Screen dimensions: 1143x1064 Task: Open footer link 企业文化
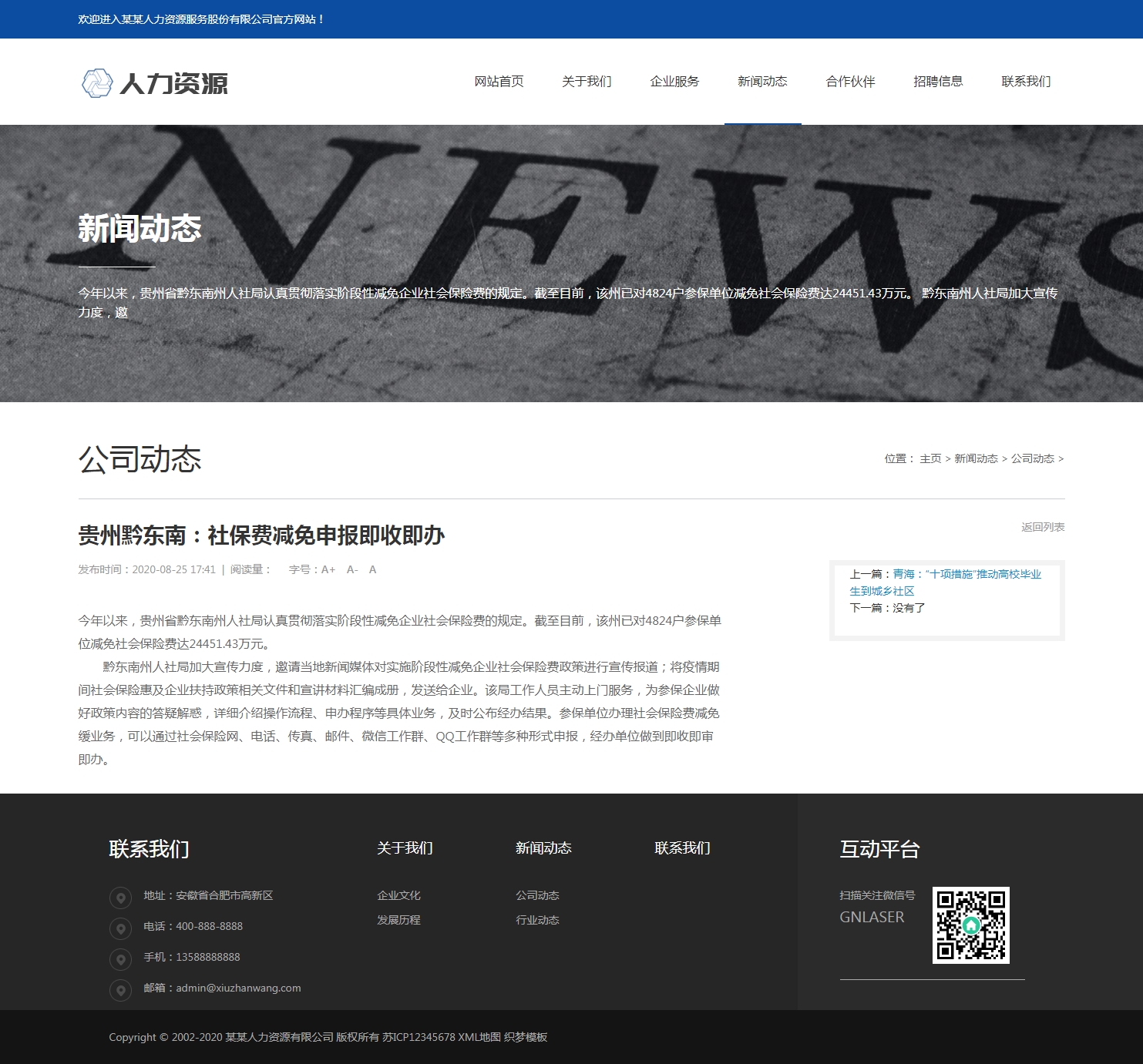(x=398, y=895)
